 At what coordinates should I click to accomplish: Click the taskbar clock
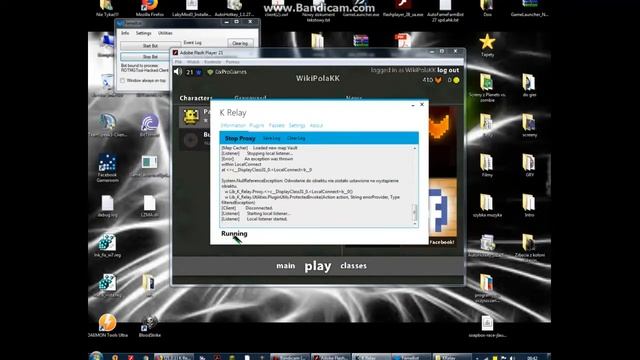pos(532,357)
